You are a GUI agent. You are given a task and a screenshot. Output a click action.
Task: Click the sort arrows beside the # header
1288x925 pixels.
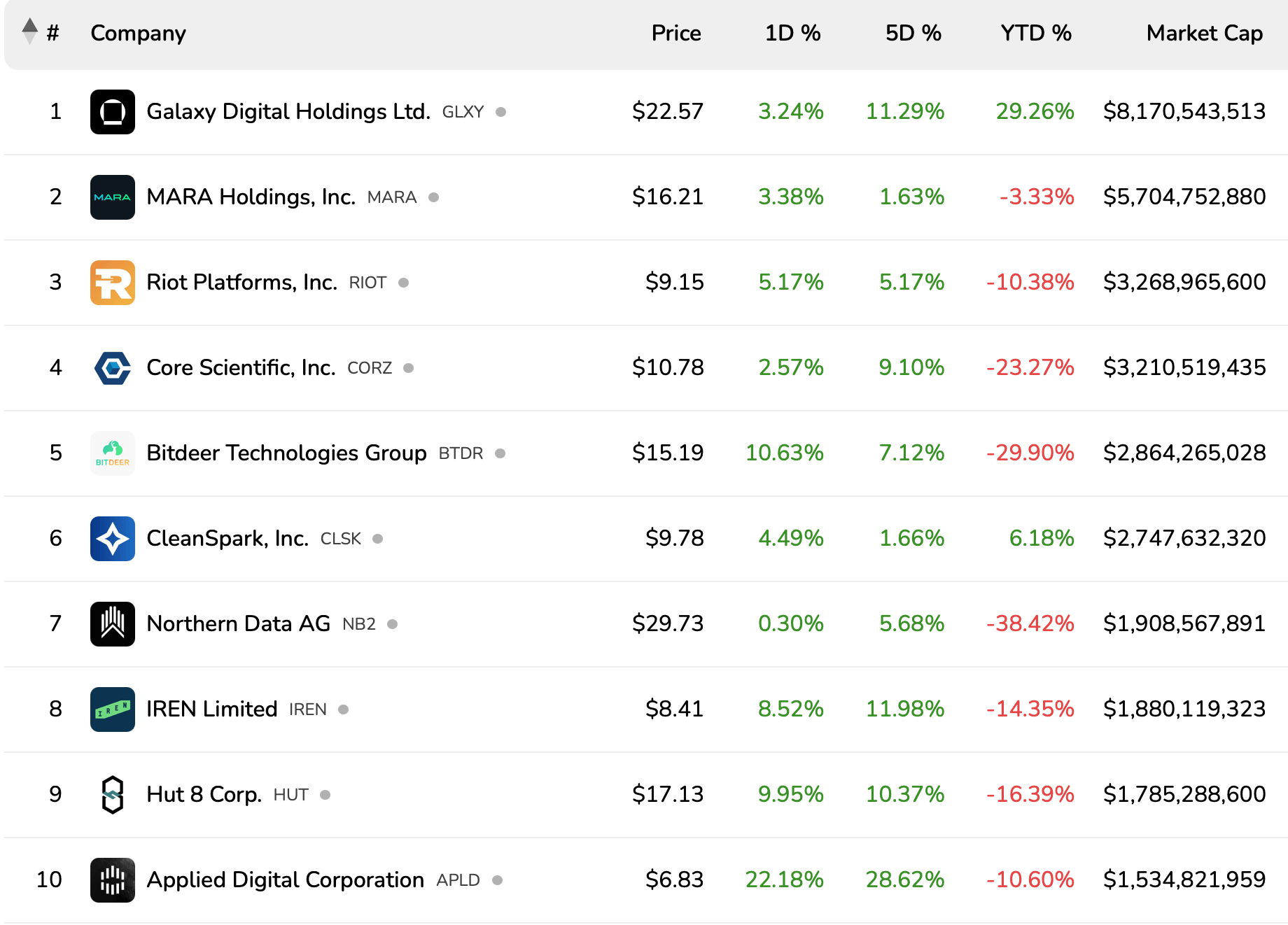click(29, 32)
